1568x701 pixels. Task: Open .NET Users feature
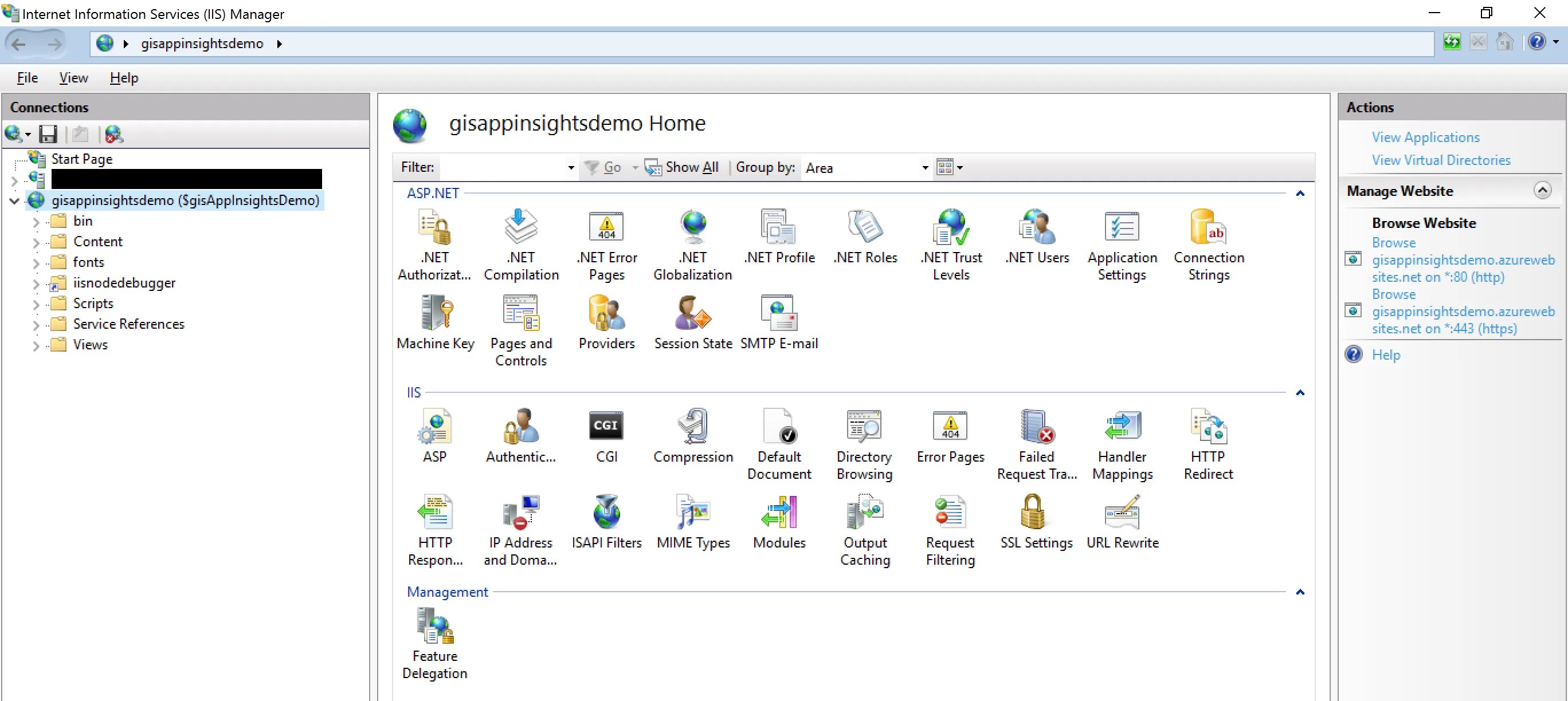[x=1037, y=237]
